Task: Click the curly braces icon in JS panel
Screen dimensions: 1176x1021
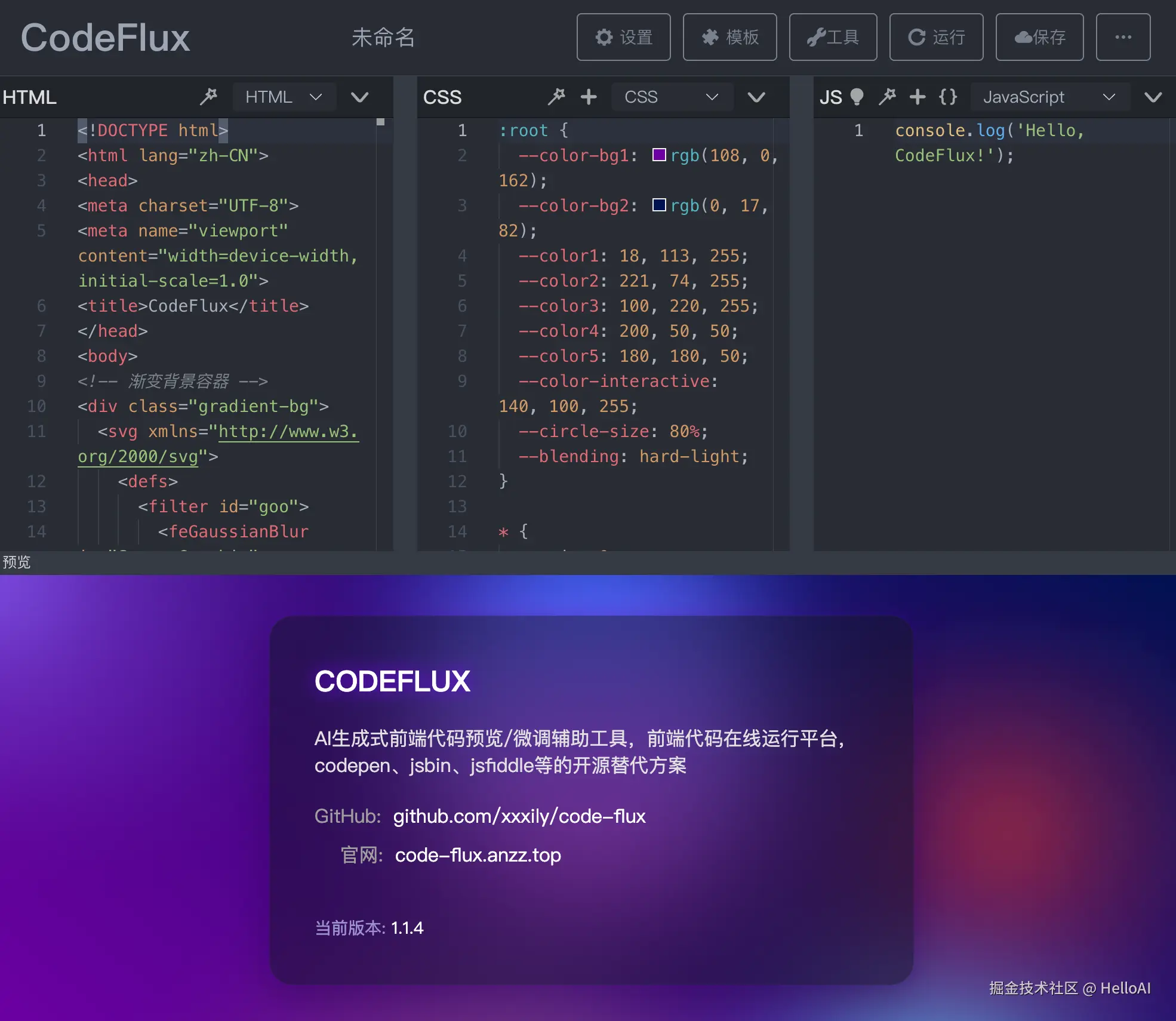Action: pos(947,97)
